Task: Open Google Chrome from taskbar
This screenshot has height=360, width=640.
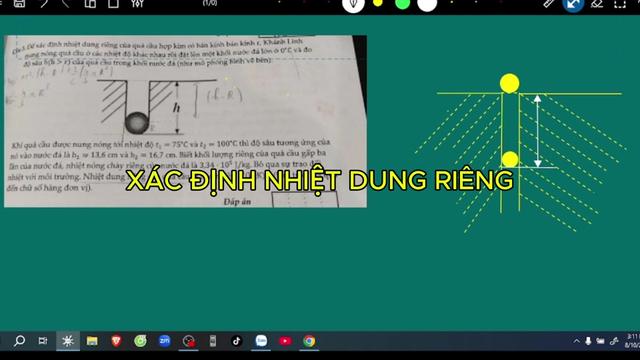Action: [x=309, y=341]
